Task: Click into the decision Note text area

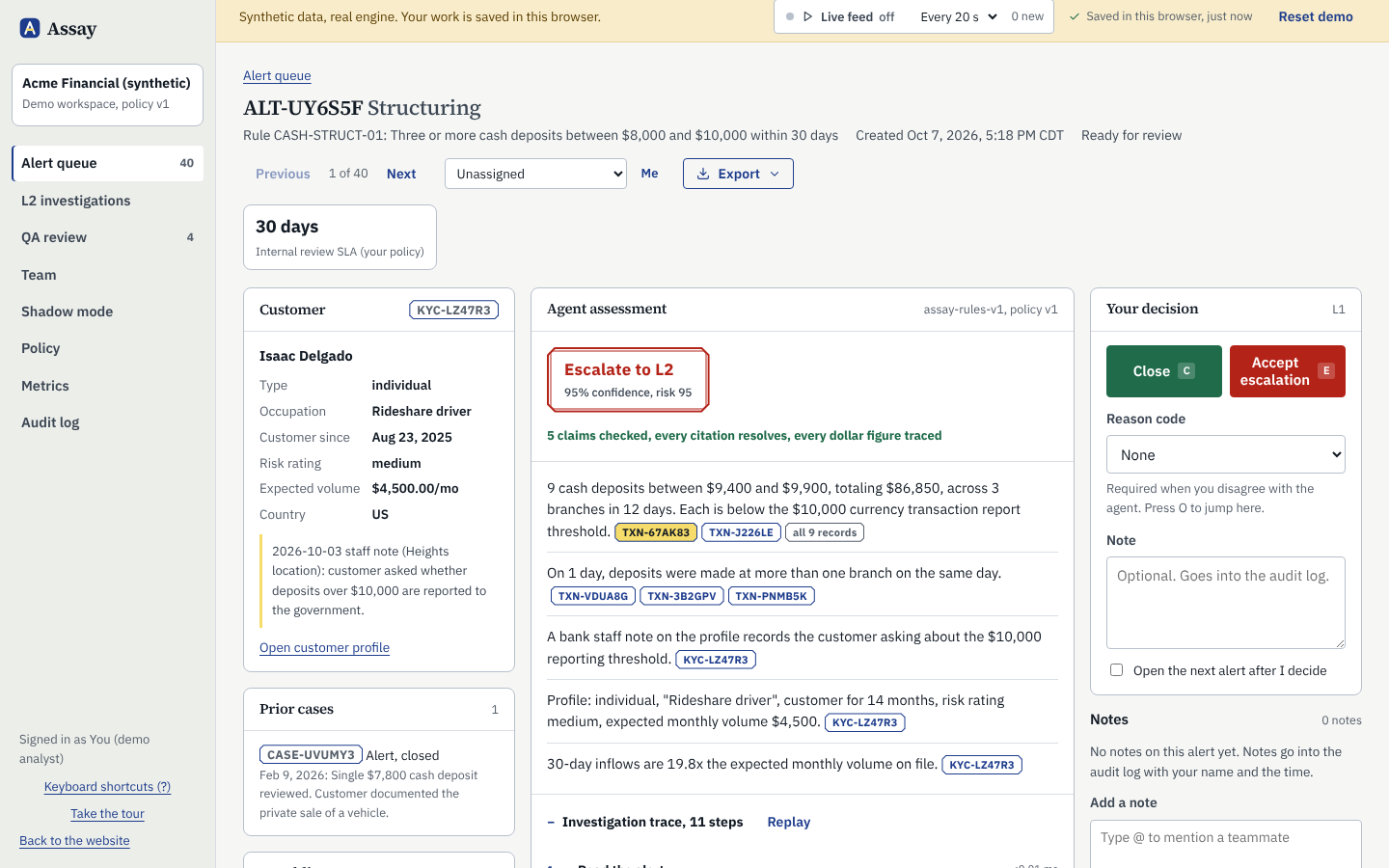Action: click(x=1226, y=603)
